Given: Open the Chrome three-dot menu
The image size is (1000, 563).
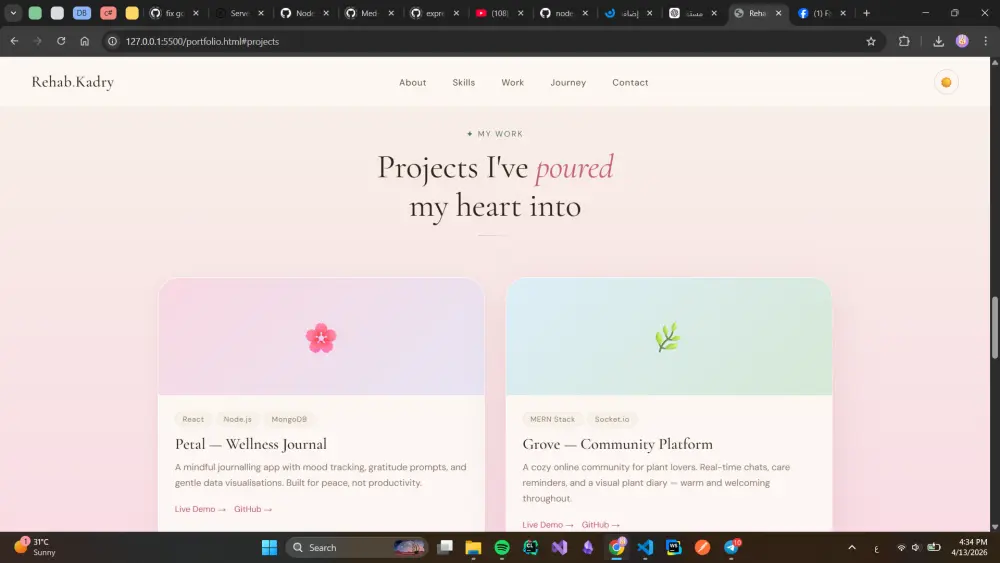Looking at the screenshot, I should [985, 41].
